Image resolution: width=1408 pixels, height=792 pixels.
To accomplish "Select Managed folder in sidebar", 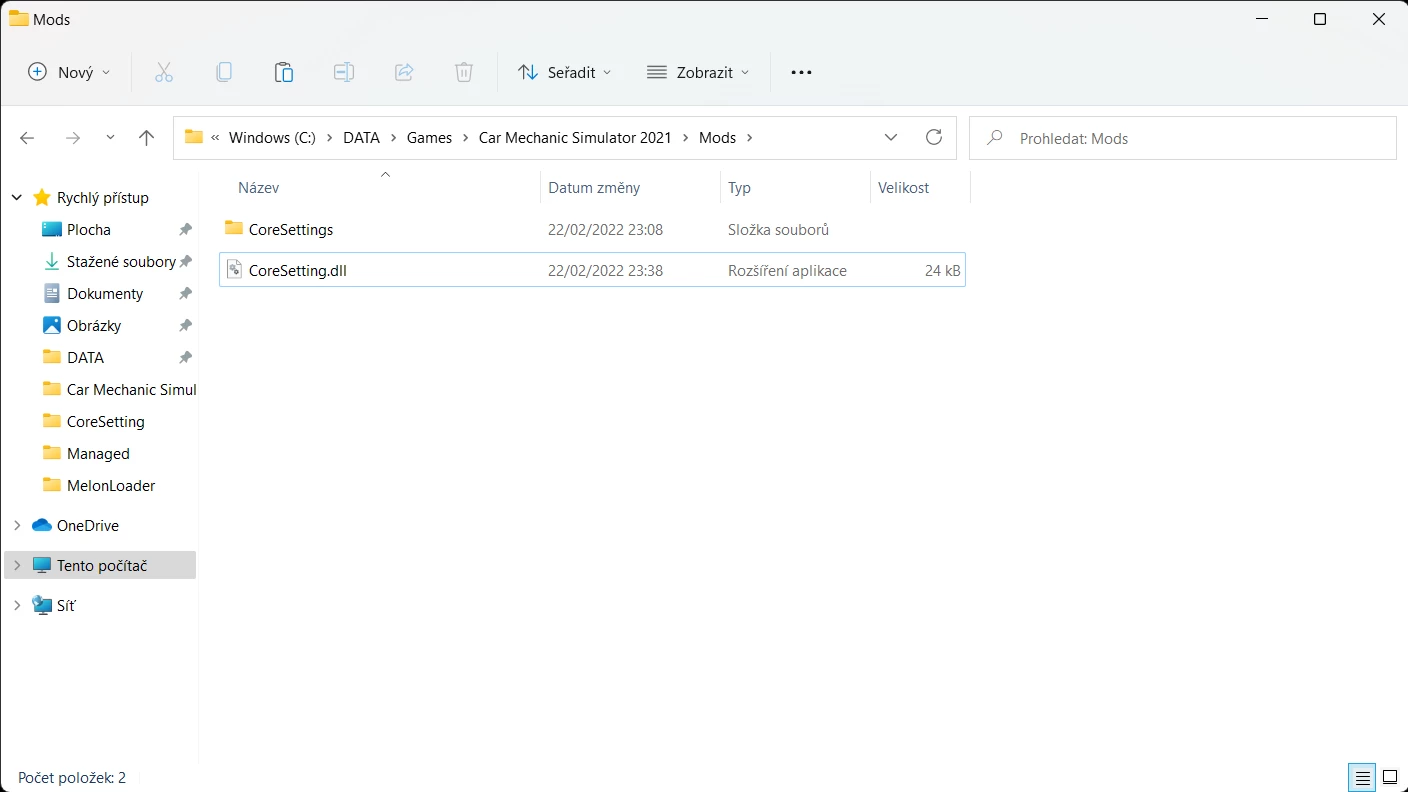I will click(x=98, y=454).
